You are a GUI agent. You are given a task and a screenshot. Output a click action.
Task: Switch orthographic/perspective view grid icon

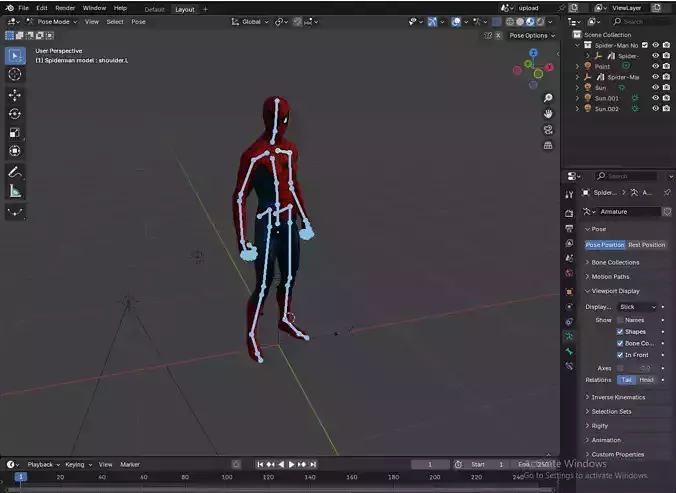click(548, 146)
